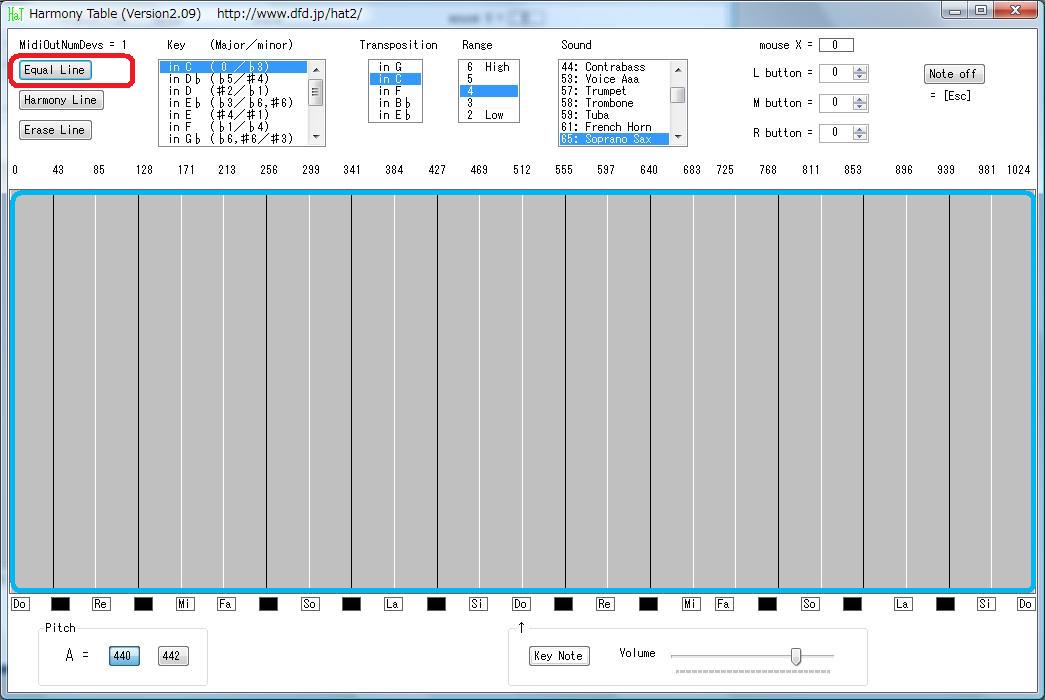Choose 'in C' transposition
This screenshot has height=700, width=1045.
[395, 79]
